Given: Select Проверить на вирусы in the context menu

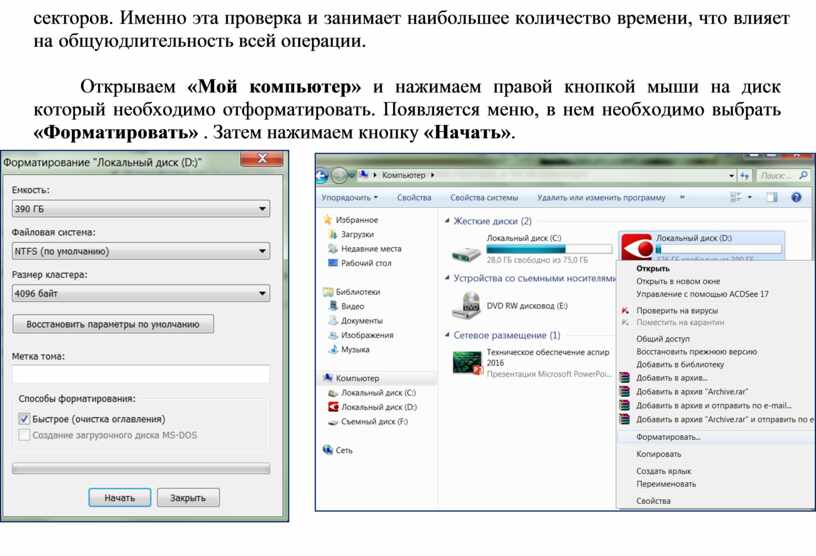Looking at the screenshot, I should click(677, 311).
